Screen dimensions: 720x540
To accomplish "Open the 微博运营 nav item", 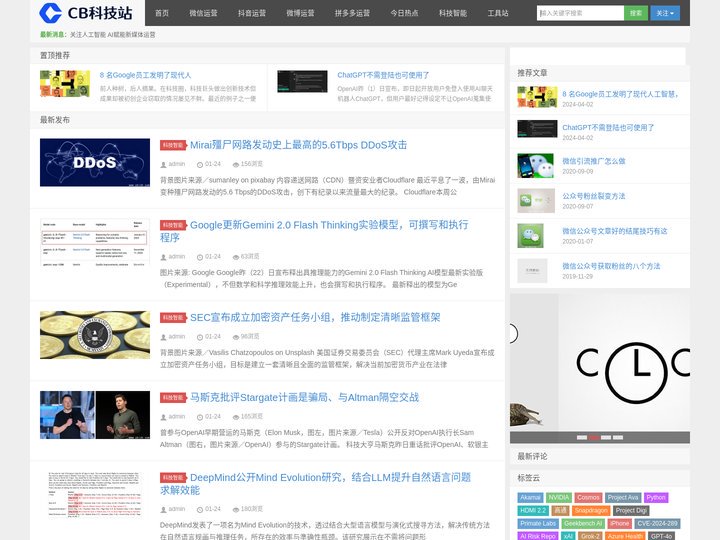I will point(300,13).
